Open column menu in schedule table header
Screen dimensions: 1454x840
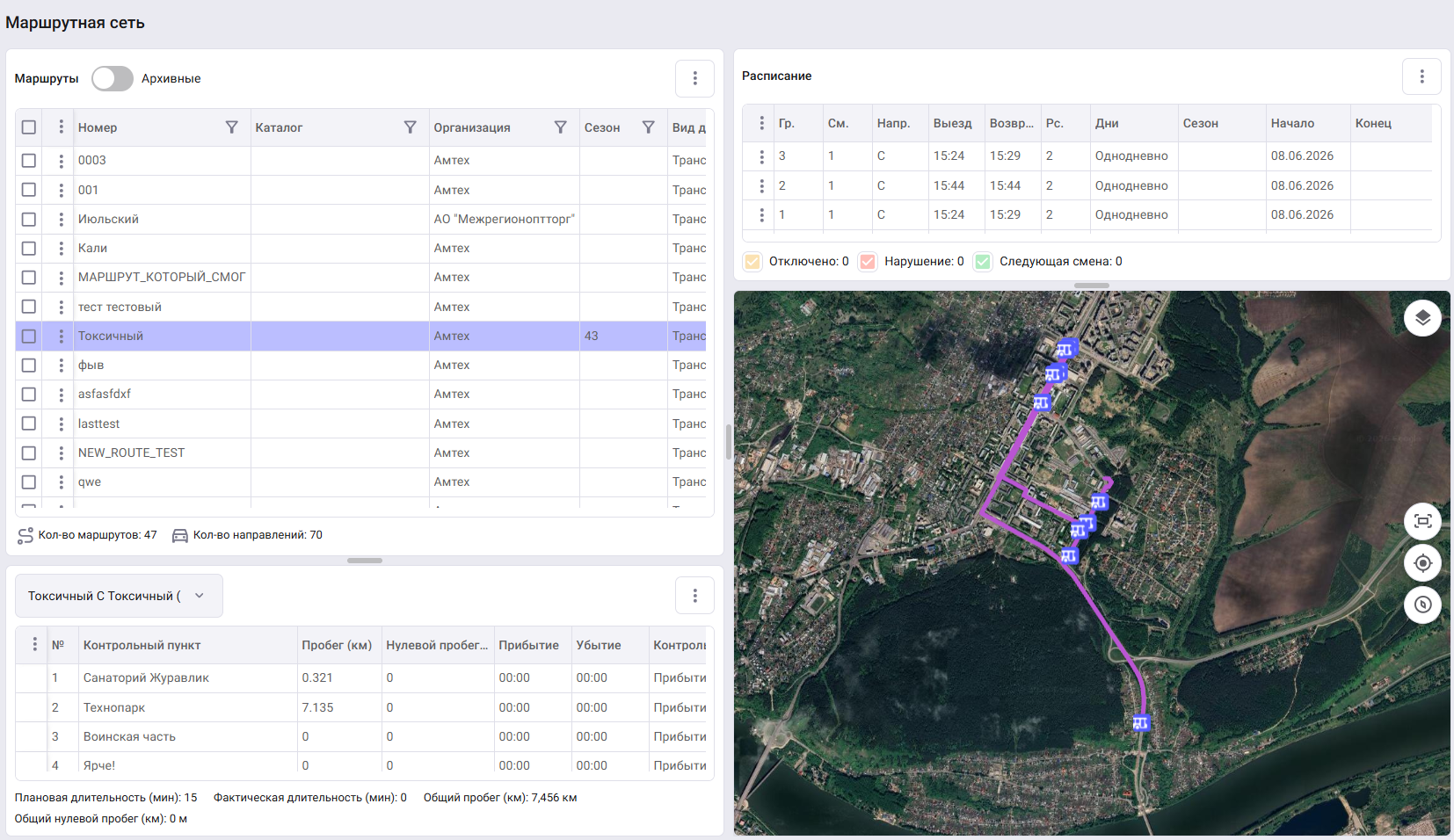(761, 123)
